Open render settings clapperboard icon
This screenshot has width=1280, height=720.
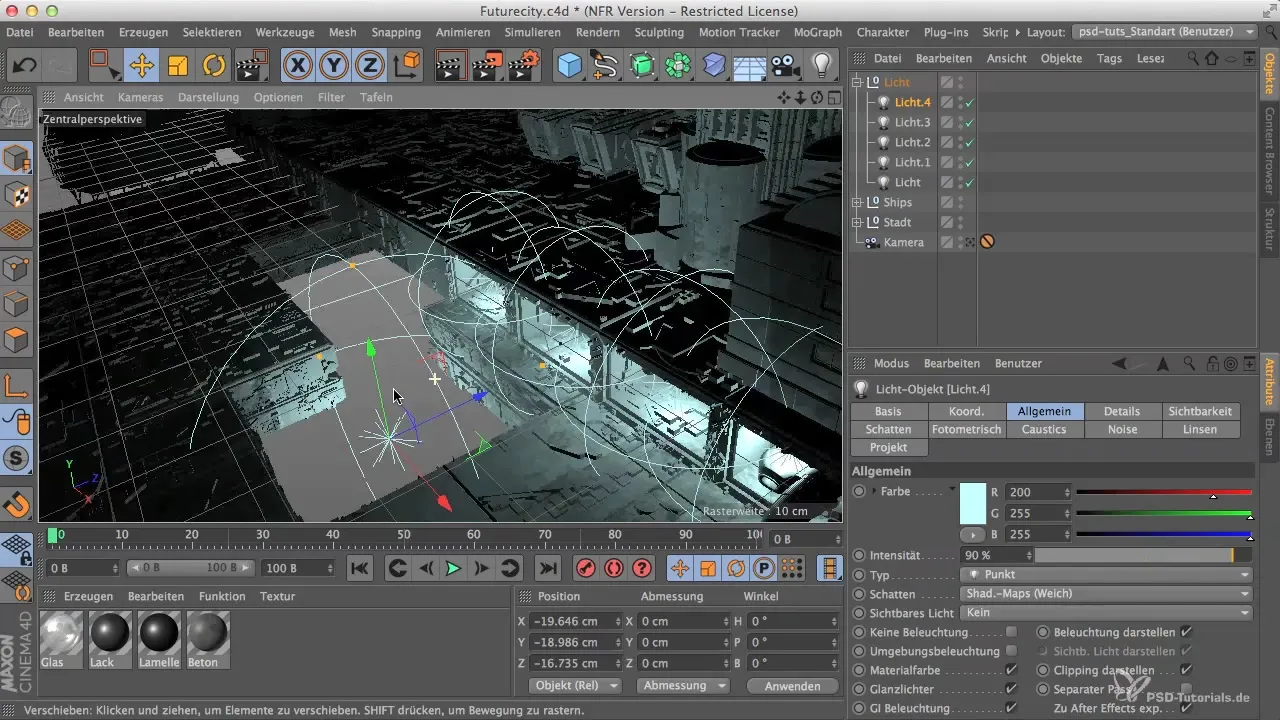coord(524,66)
